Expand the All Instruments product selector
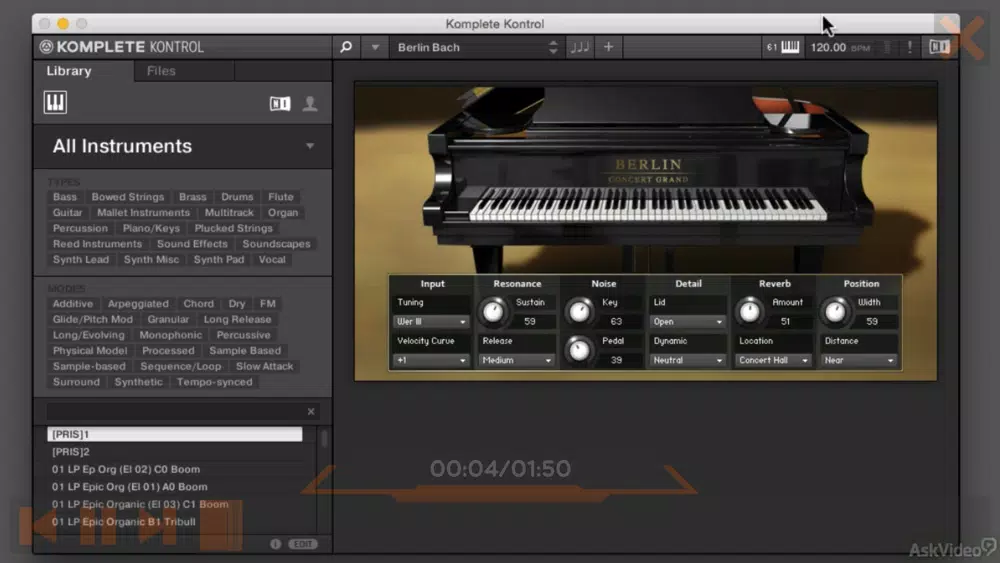 click(x=182, y=146)
